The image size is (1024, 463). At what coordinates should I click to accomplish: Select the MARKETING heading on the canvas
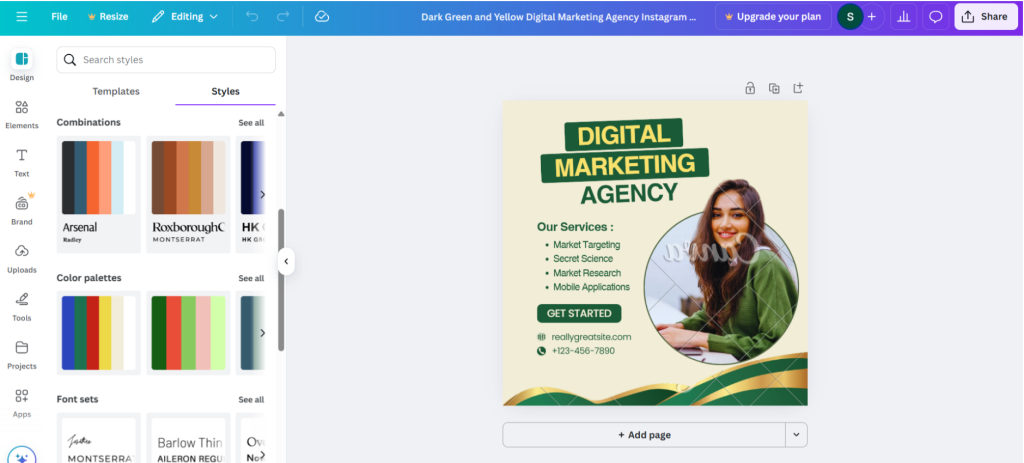[x=625, y=165]
